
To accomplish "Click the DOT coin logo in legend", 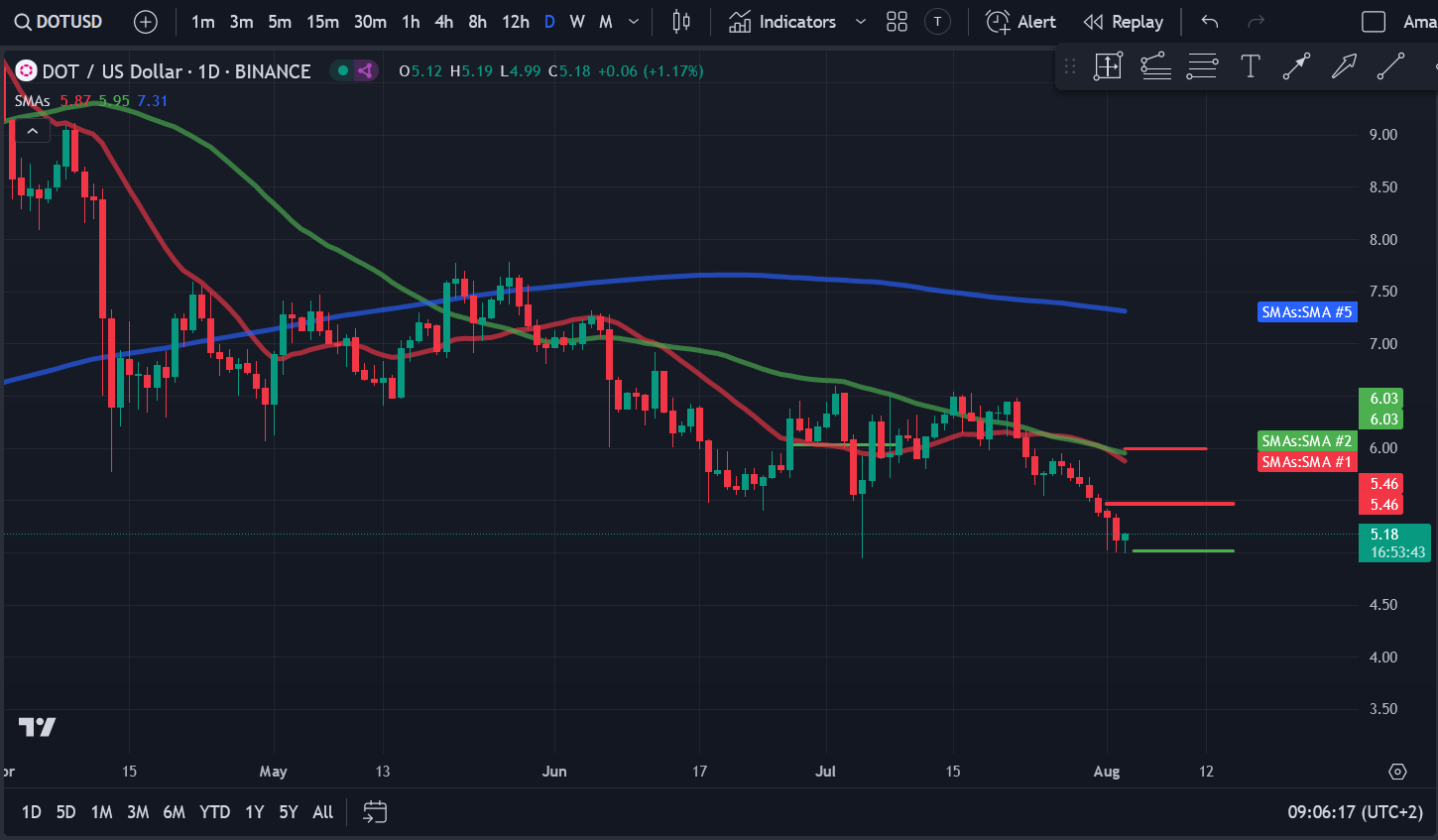I will pos(26,71).
